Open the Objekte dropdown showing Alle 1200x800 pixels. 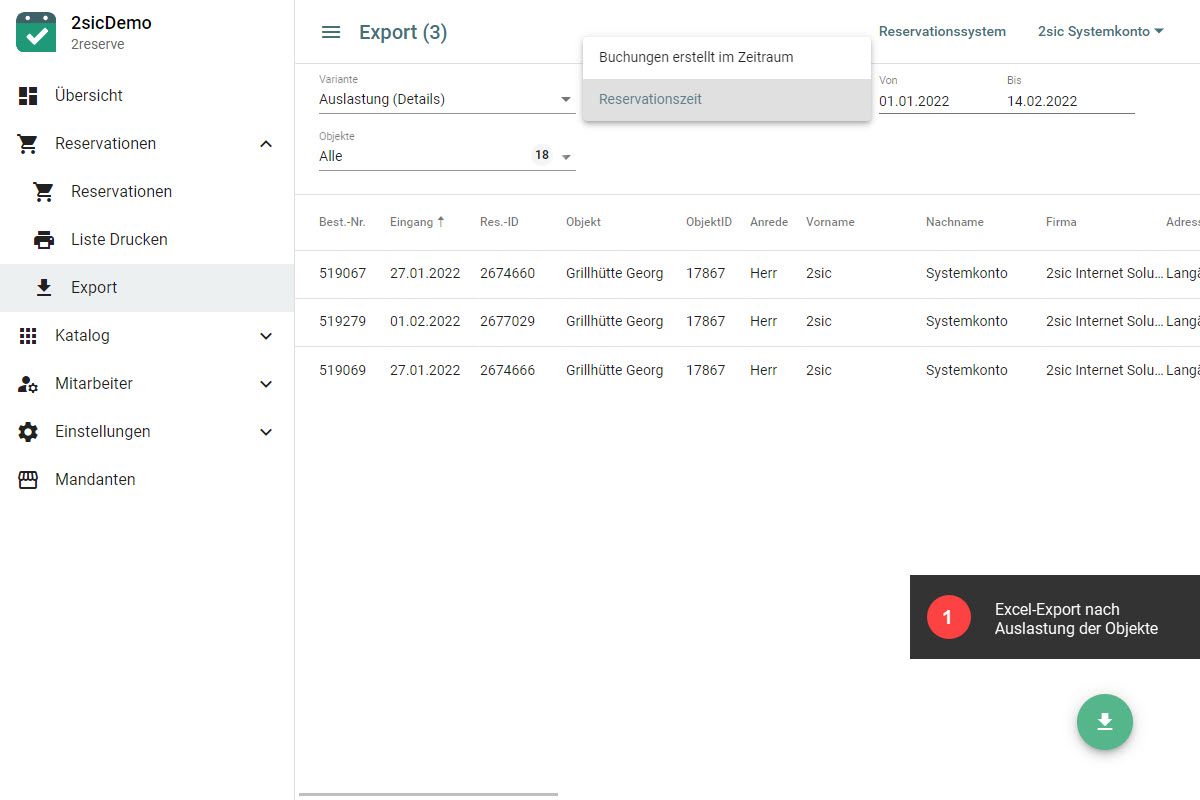[x=446, y=156]
